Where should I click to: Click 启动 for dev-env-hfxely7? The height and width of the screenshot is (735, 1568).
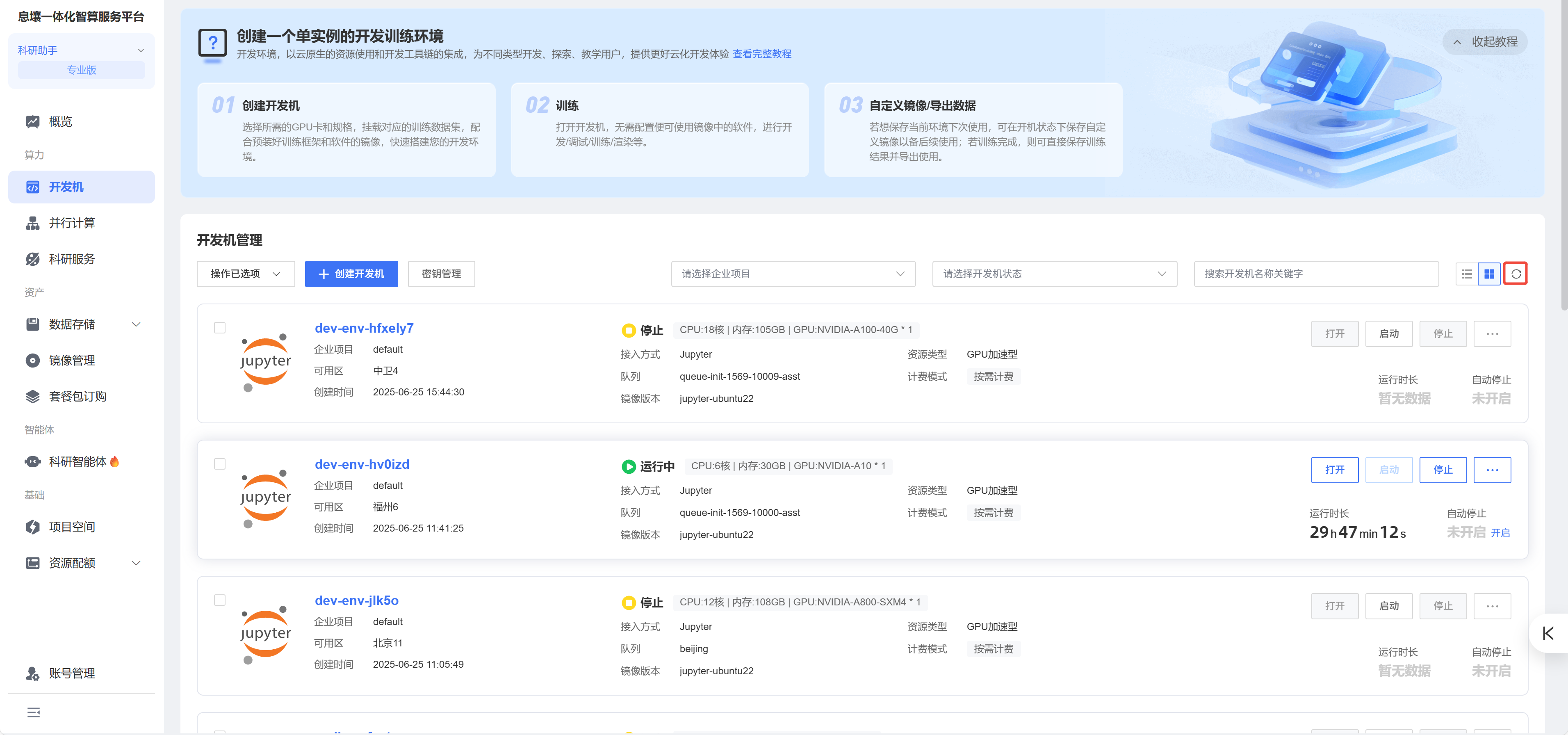tap(1388, 334)
